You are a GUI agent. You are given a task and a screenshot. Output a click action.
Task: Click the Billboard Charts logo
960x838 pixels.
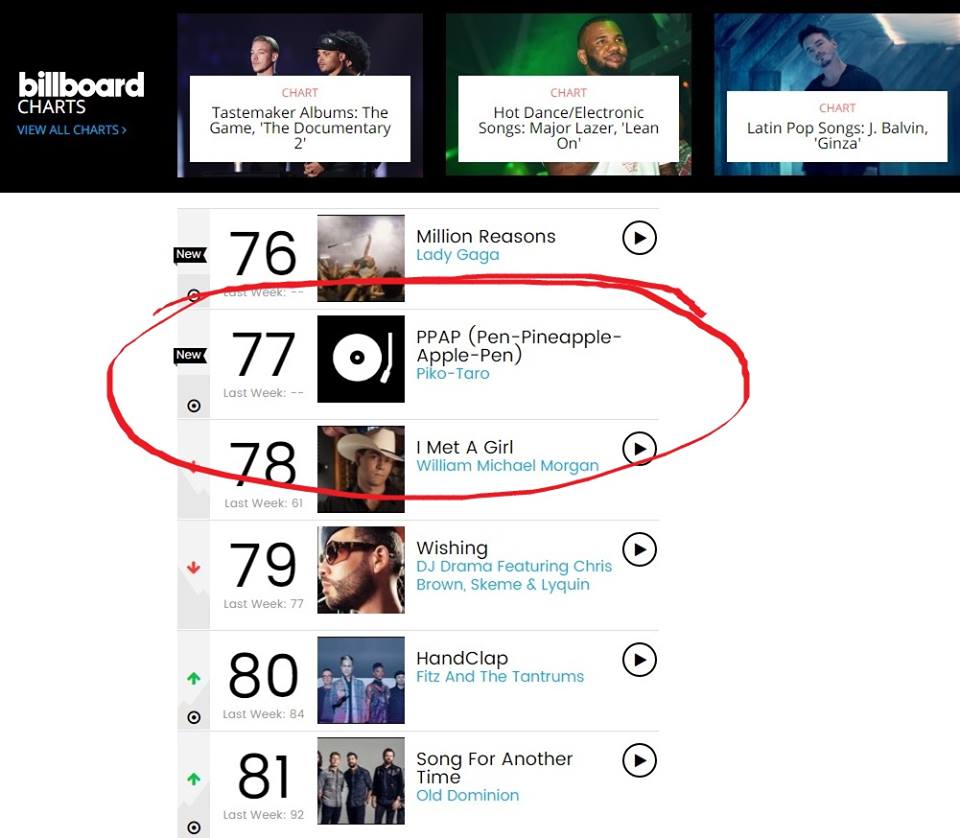click(81, 93)
